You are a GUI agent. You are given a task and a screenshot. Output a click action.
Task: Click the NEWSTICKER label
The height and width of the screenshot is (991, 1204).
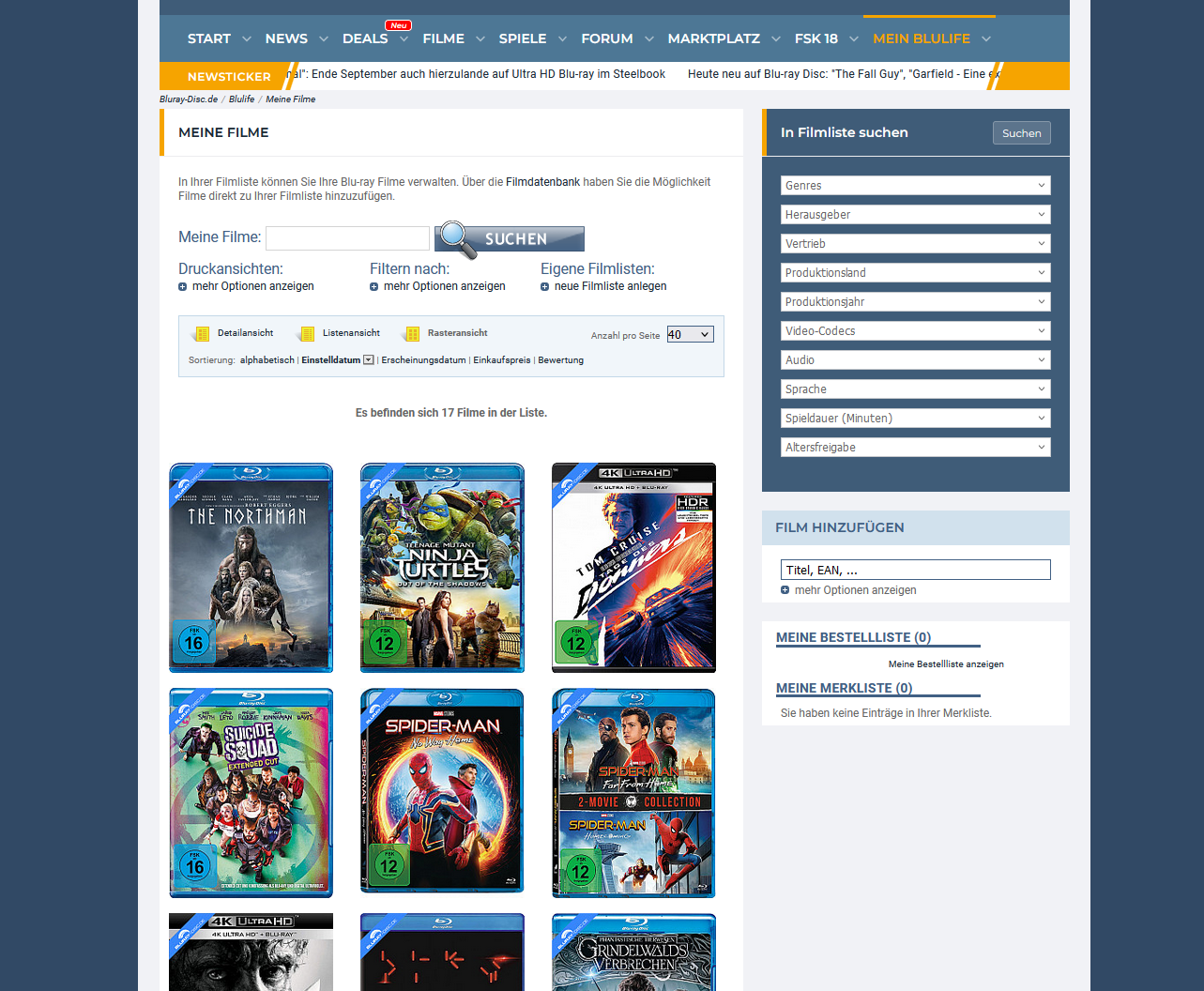(229, 76)
